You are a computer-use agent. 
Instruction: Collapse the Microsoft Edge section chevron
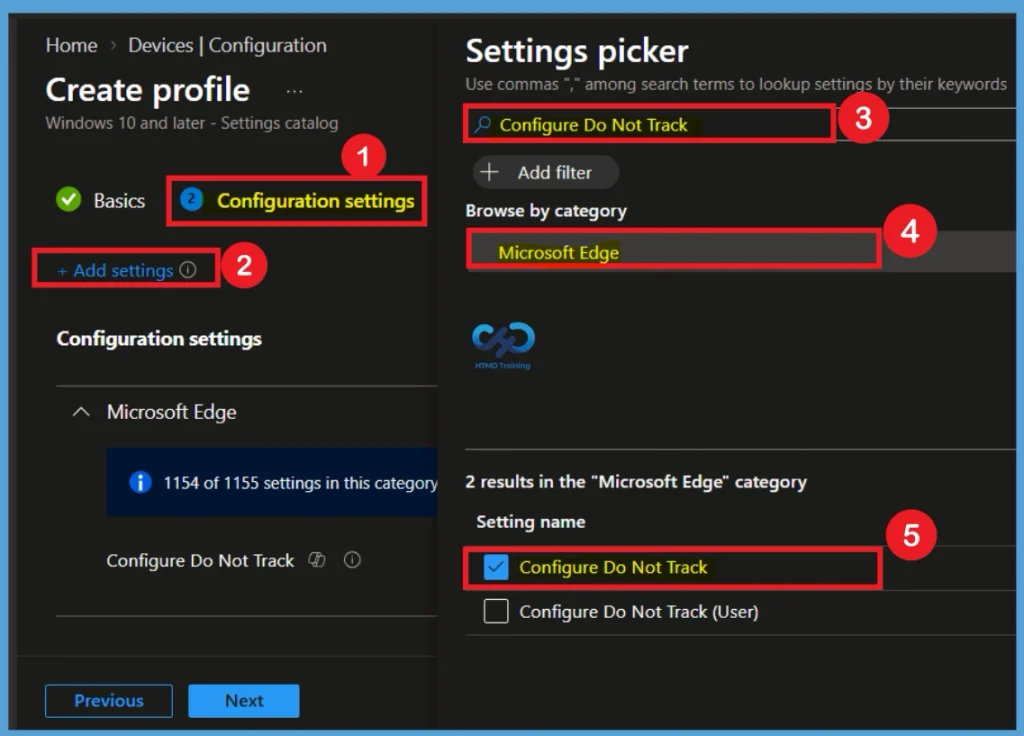click(81, 412)
